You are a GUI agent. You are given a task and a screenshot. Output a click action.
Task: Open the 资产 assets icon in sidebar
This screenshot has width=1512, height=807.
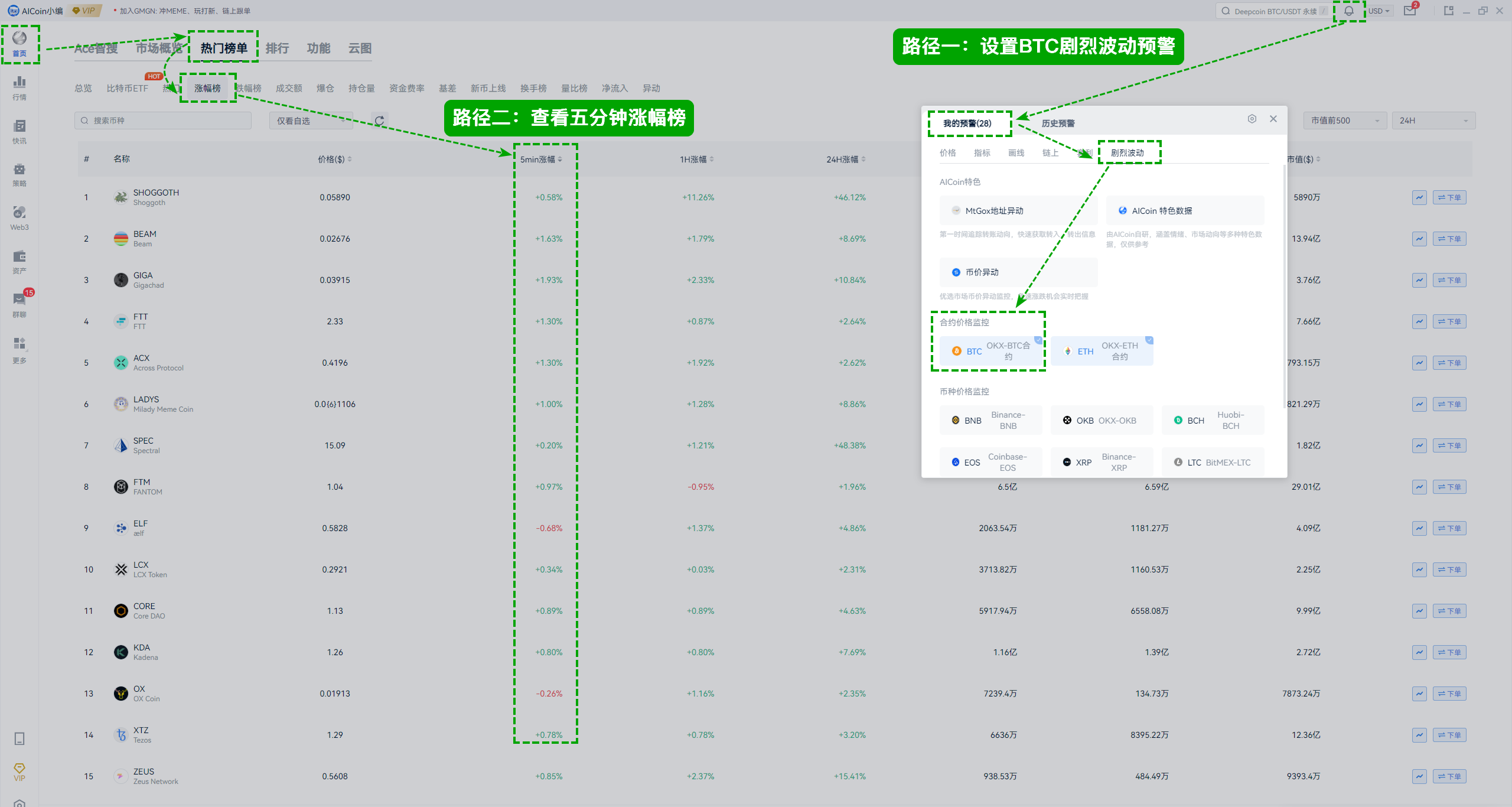19,262
